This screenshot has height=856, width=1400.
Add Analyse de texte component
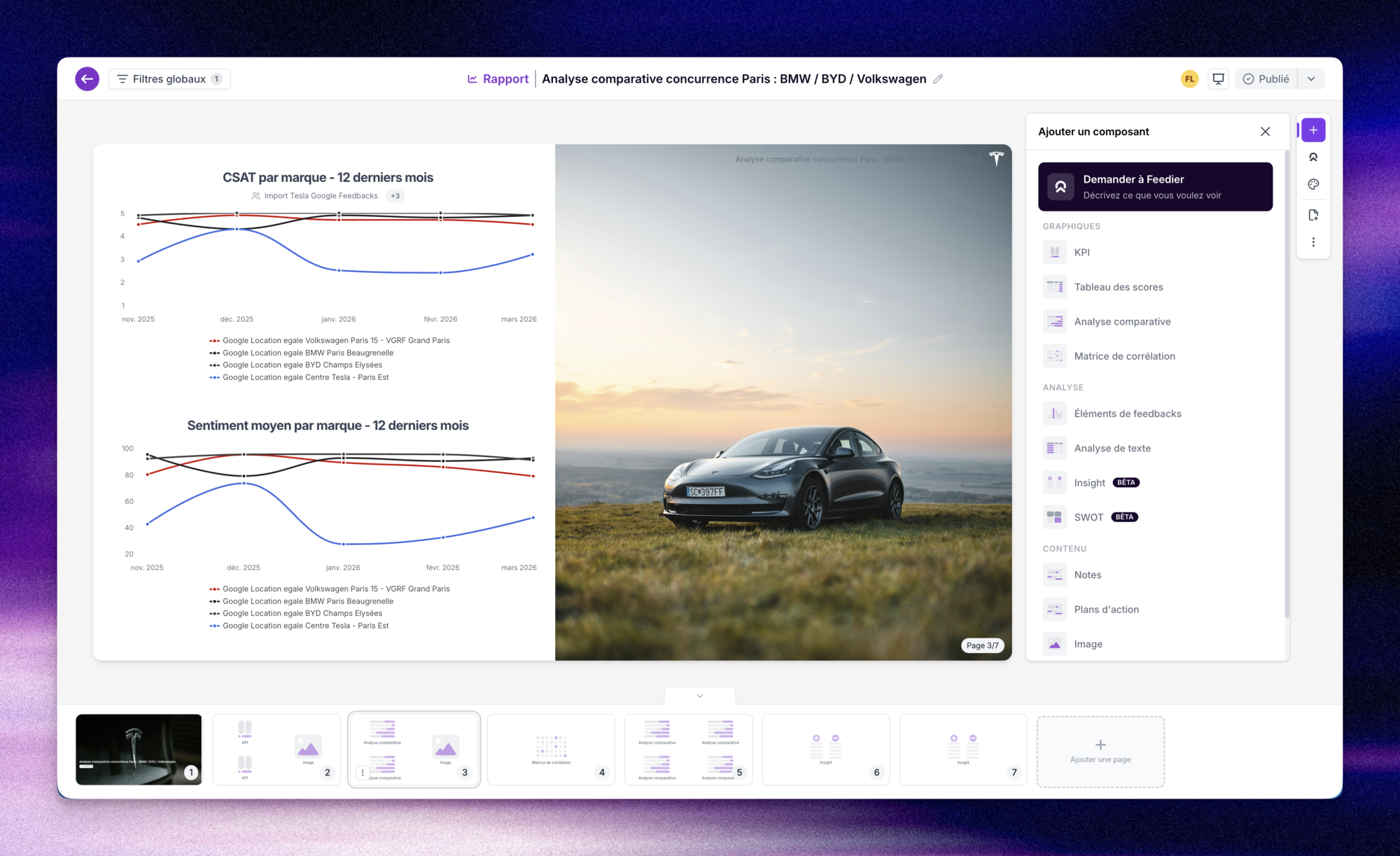coord(1155,448)
